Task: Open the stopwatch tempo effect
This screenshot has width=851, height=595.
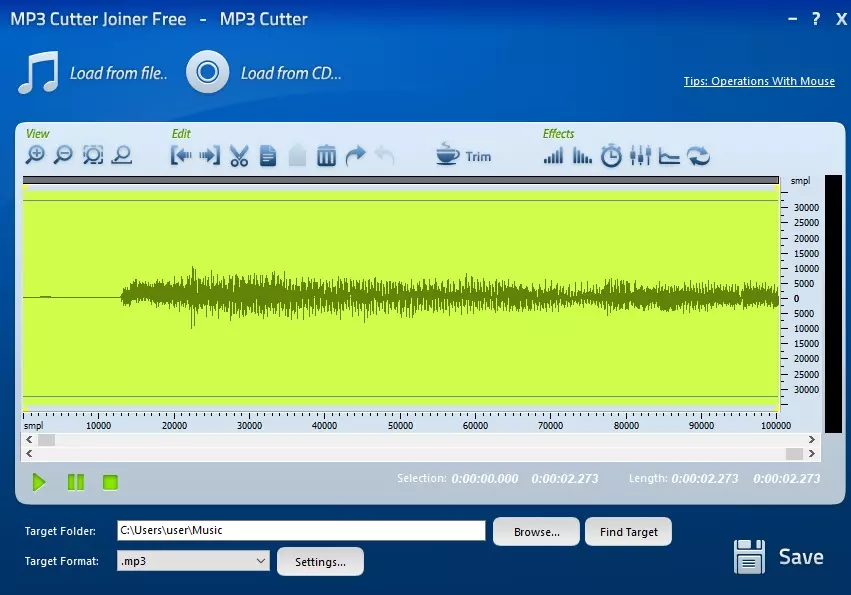Action: [611, 156]
